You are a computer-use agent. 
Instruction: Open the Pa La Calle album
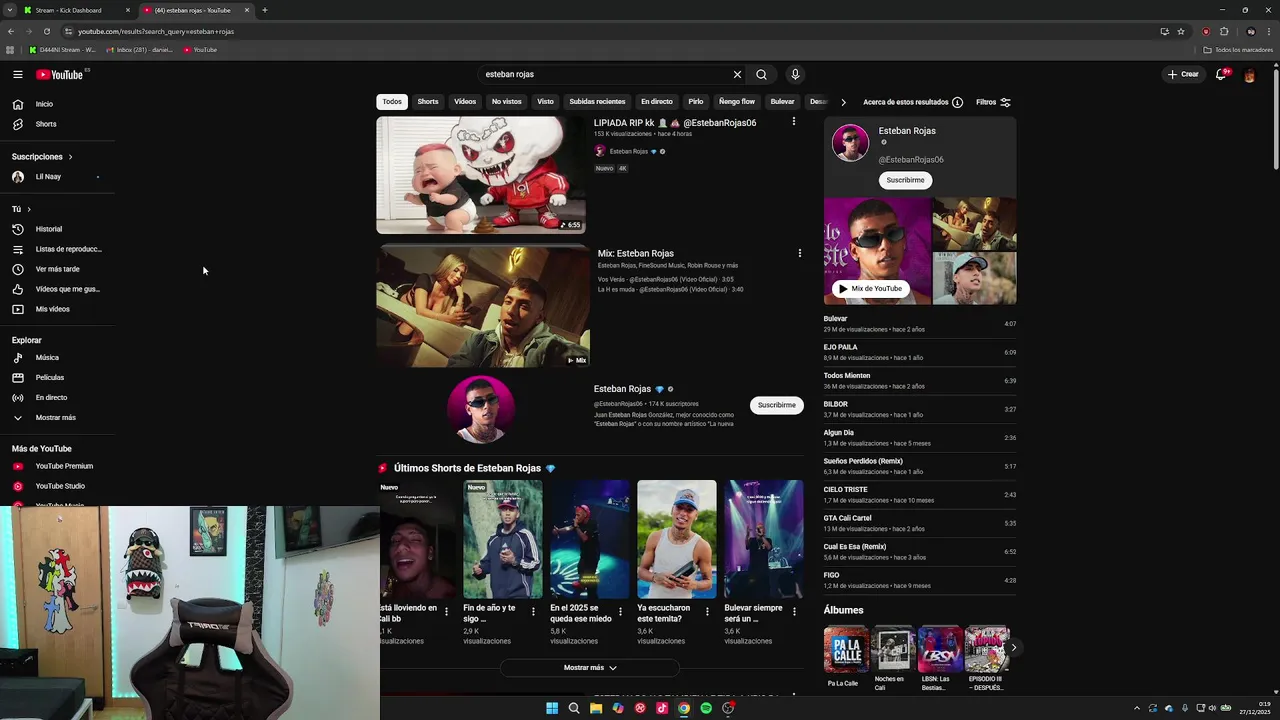(x=846, y=656)
